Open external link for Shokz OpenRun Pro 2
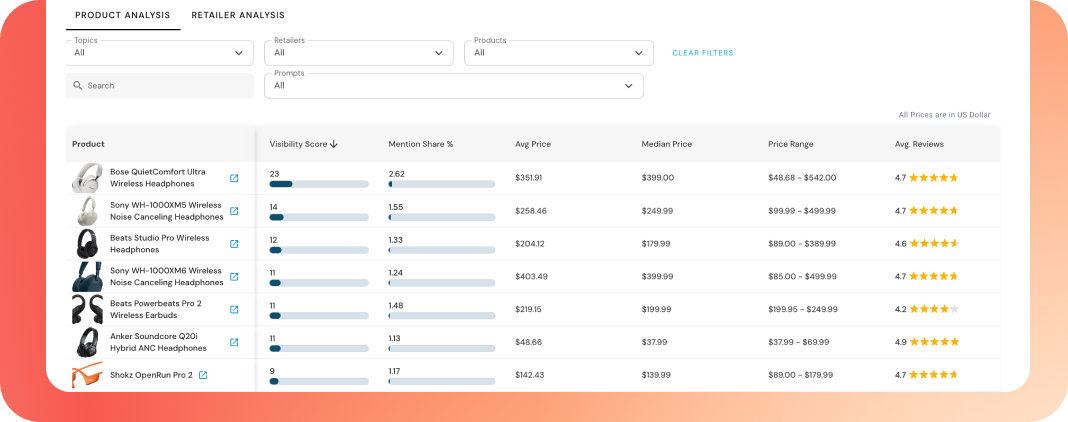1068x422 pixels. (203, 375)
